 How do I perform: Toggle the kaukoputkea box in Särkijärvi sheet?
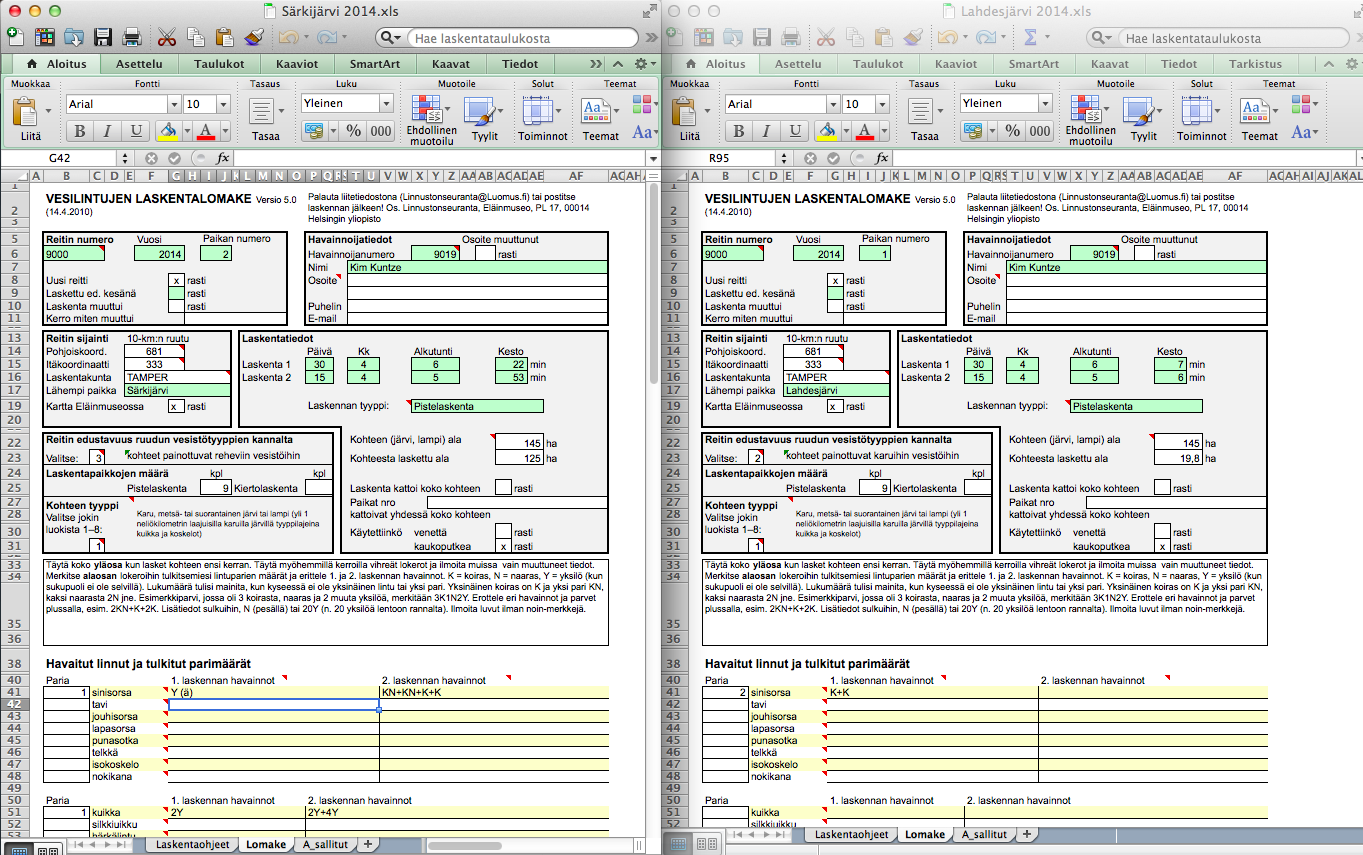coord(503,547)
